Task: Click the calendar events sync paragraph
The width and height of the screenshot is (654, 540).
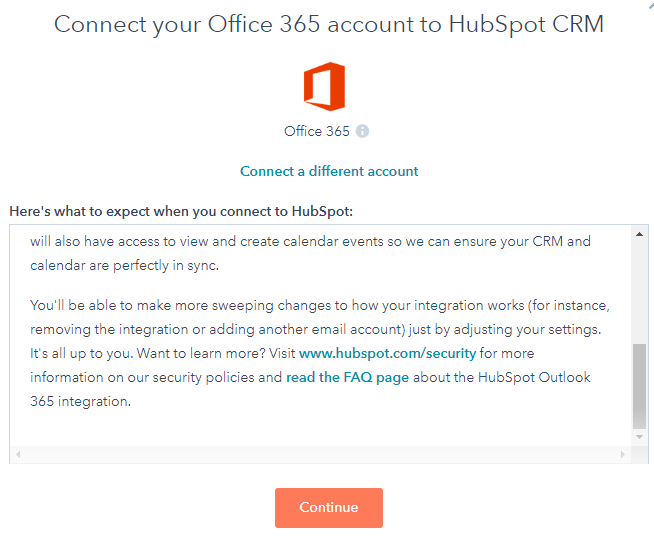Action: tap(310, 253)
